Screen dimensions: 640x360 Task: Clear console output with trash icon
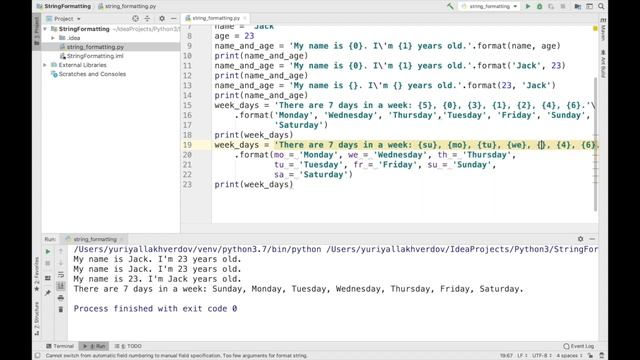point(61,309)
